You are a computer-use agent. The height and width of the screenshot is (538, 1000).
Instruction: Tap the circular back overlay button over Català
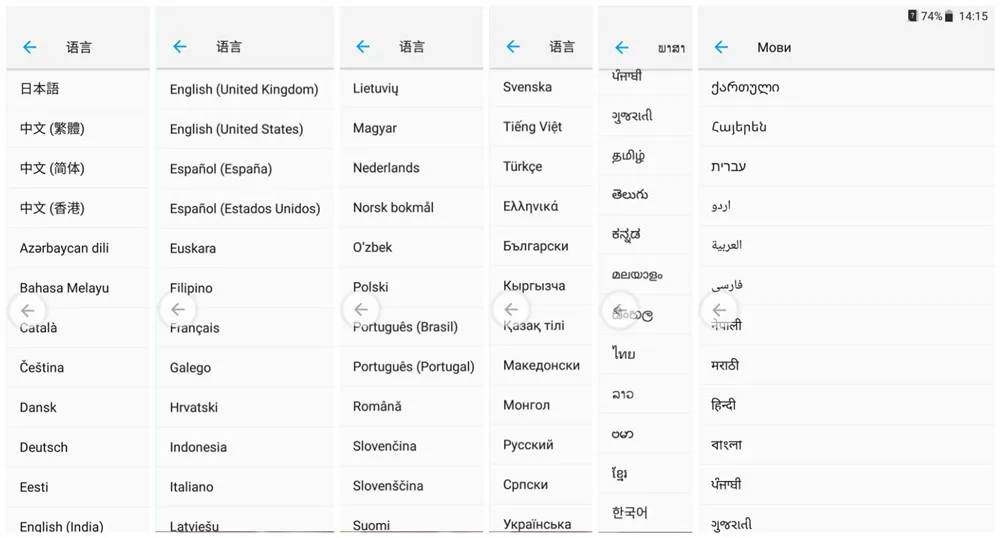click(x=27, y=310)
